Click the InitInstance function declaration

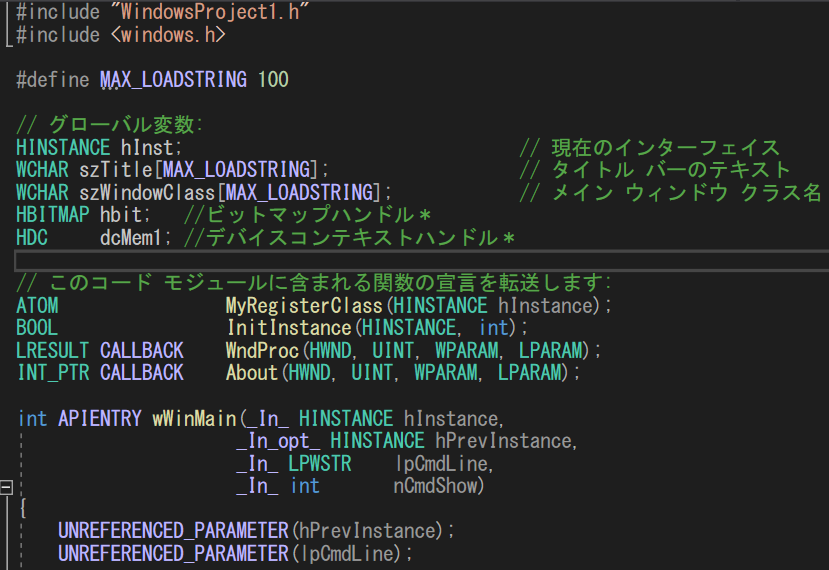(289, 328)
